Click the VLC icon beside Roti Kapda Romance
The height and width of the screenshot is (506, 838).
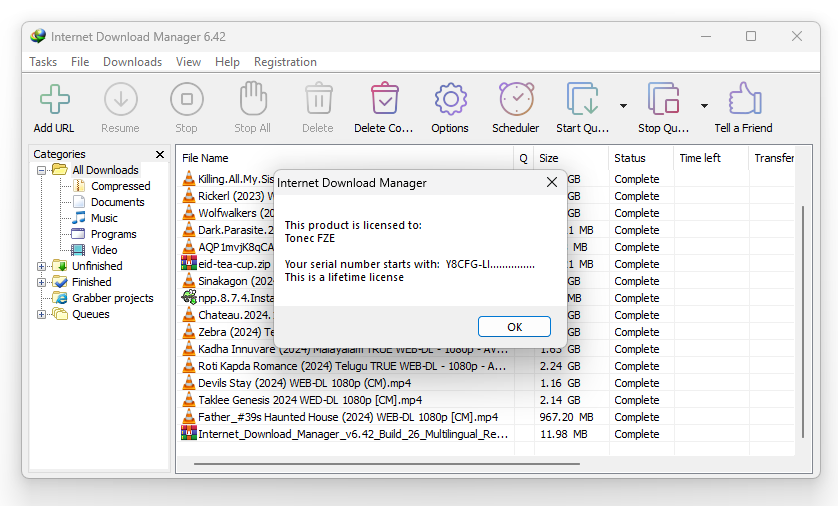click(x=189, y=365)
